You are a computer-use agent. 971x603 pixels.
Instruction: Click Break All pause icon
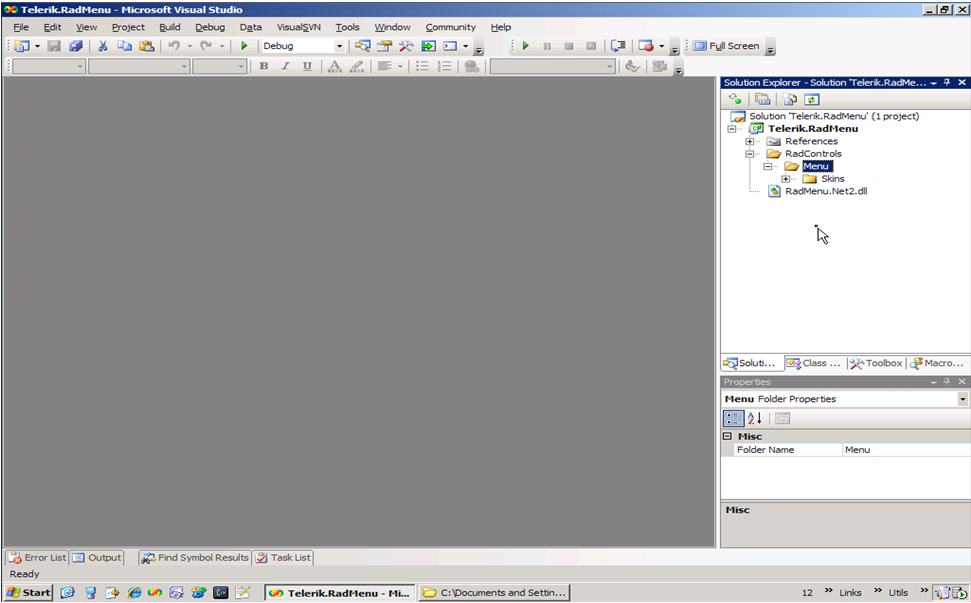click(547, 46)
